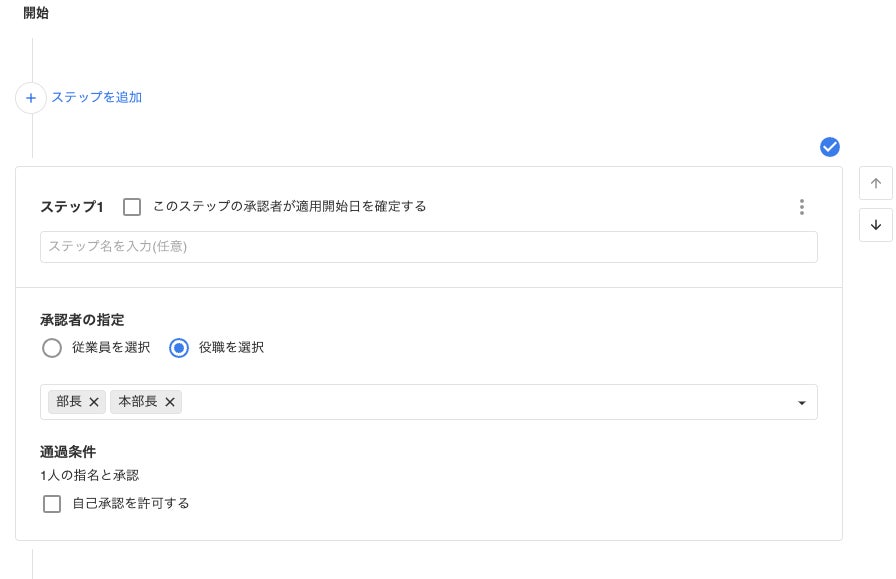The width and height of the screenshot is (896, 579).
Task: Select the 役職を選択 radio option
Action: (x=179, y=348)
